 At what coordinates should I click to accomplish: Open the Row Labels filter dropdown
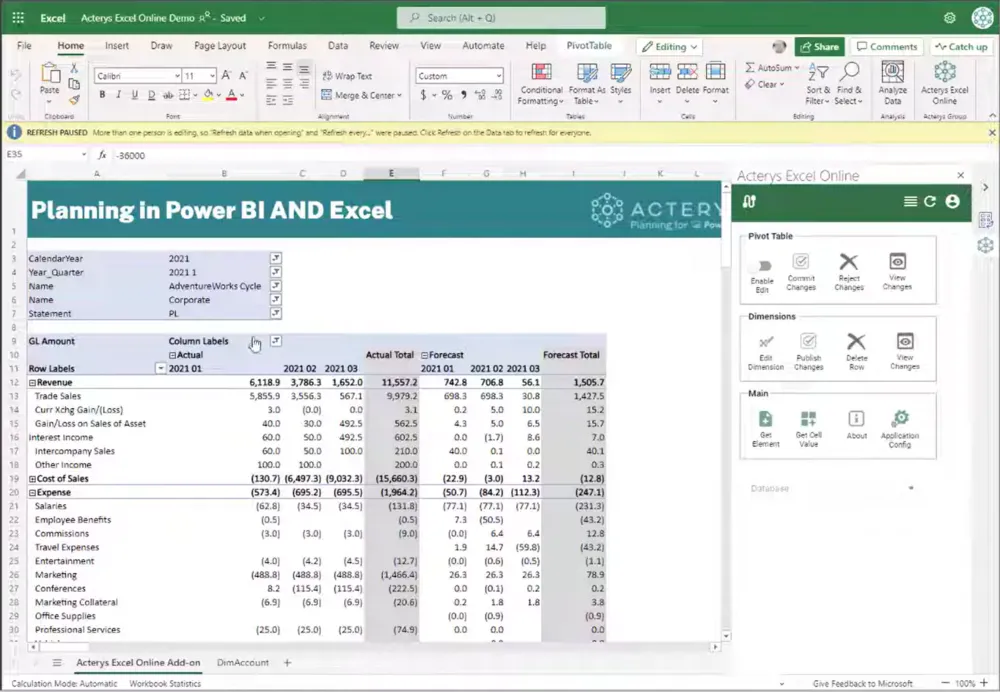pyautogui.click(x=160, y=368)
